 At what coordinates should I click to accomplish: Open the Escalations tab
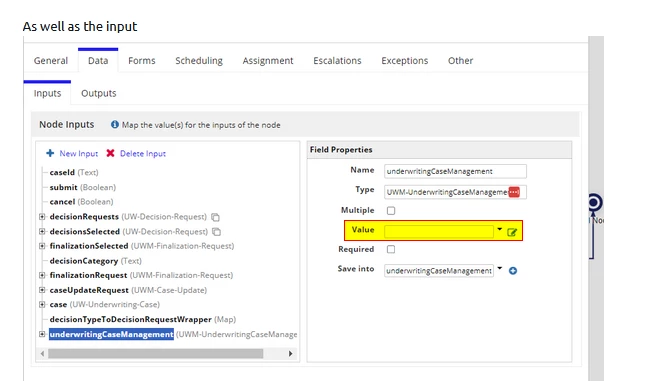coord(337,61)
